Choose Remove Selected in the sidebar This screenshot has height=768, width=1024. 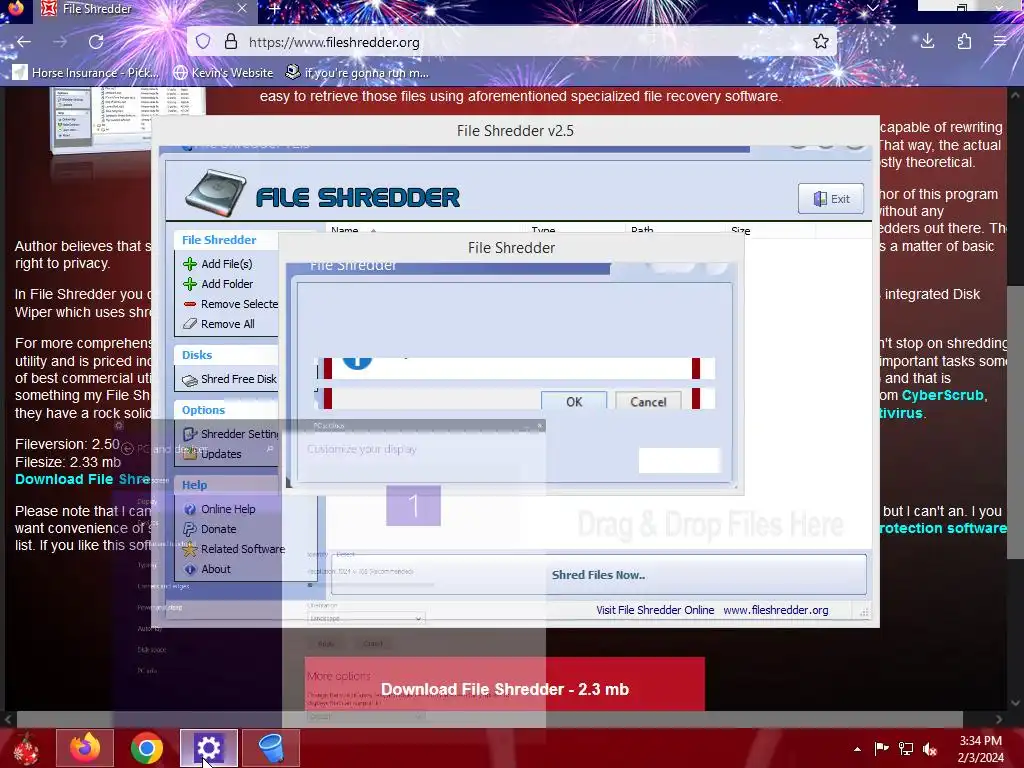click(239, 304)
